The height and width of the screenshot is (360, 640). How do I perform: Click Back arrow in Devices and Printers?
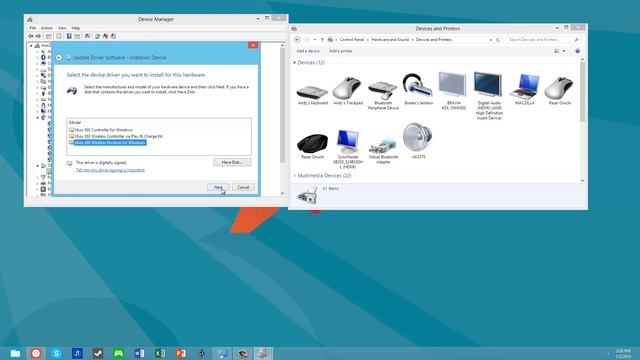(297, 40)
